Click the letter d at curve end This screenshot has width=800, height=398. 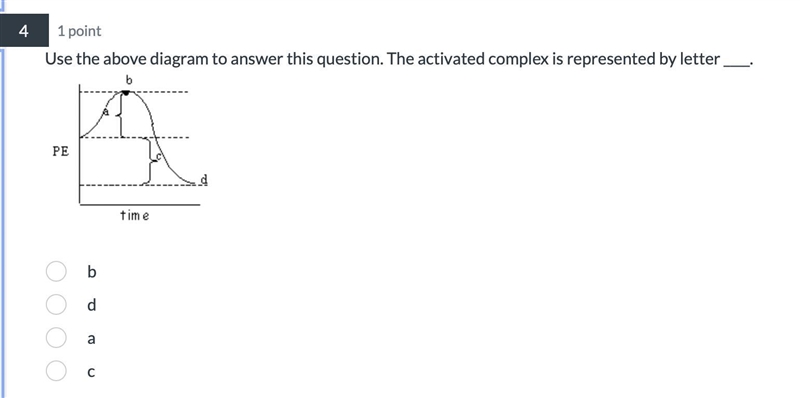tap(204, 179)
